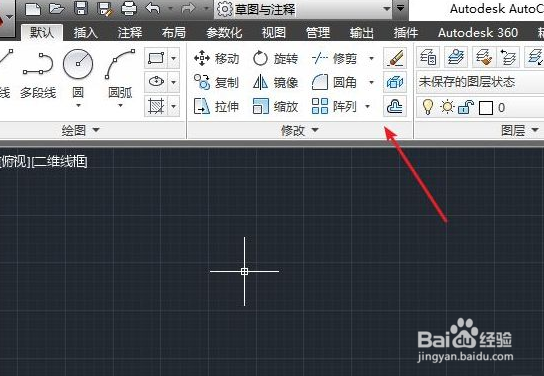The height and width of the screenshot is (376, 544).
Task: Open Layer Properties manager icon
Action: pyautogui.click(x=428, y=57)
